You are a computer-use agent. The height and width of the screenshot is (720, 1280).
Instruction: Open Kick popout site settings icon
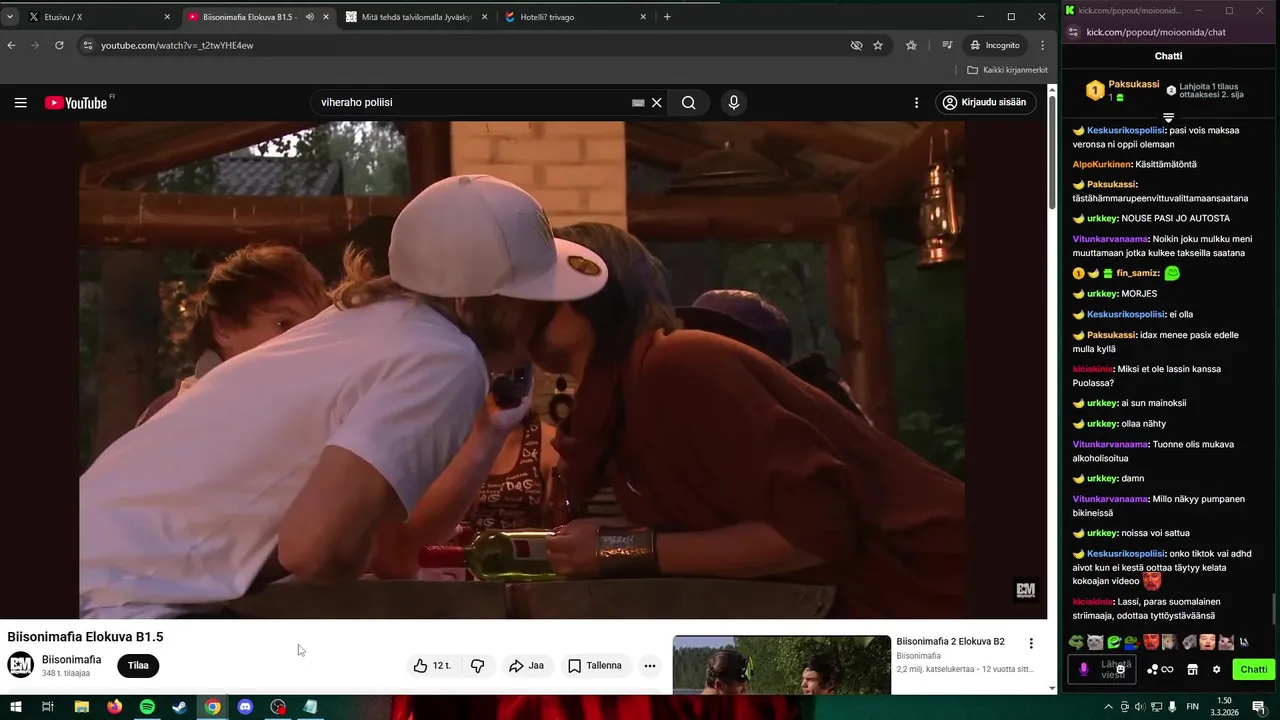coord(1075,32)
